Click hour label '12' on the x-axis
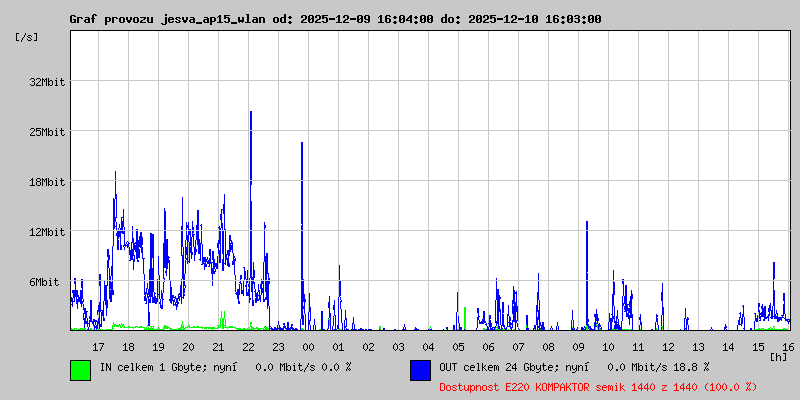The height and width of the screenshot is (400, 800). click(668, 347)
